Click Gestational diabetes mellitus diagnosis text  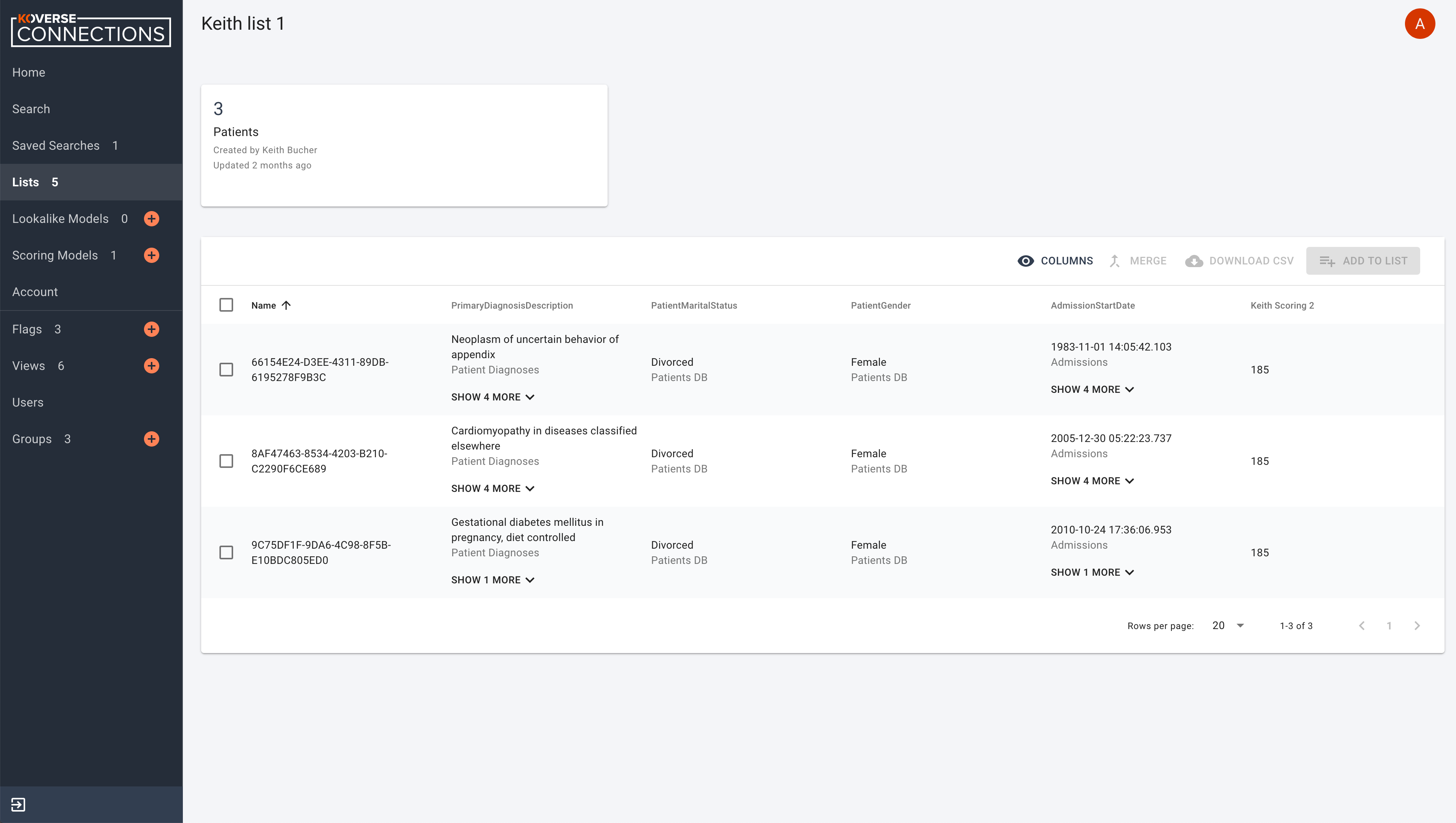(527, 530)
